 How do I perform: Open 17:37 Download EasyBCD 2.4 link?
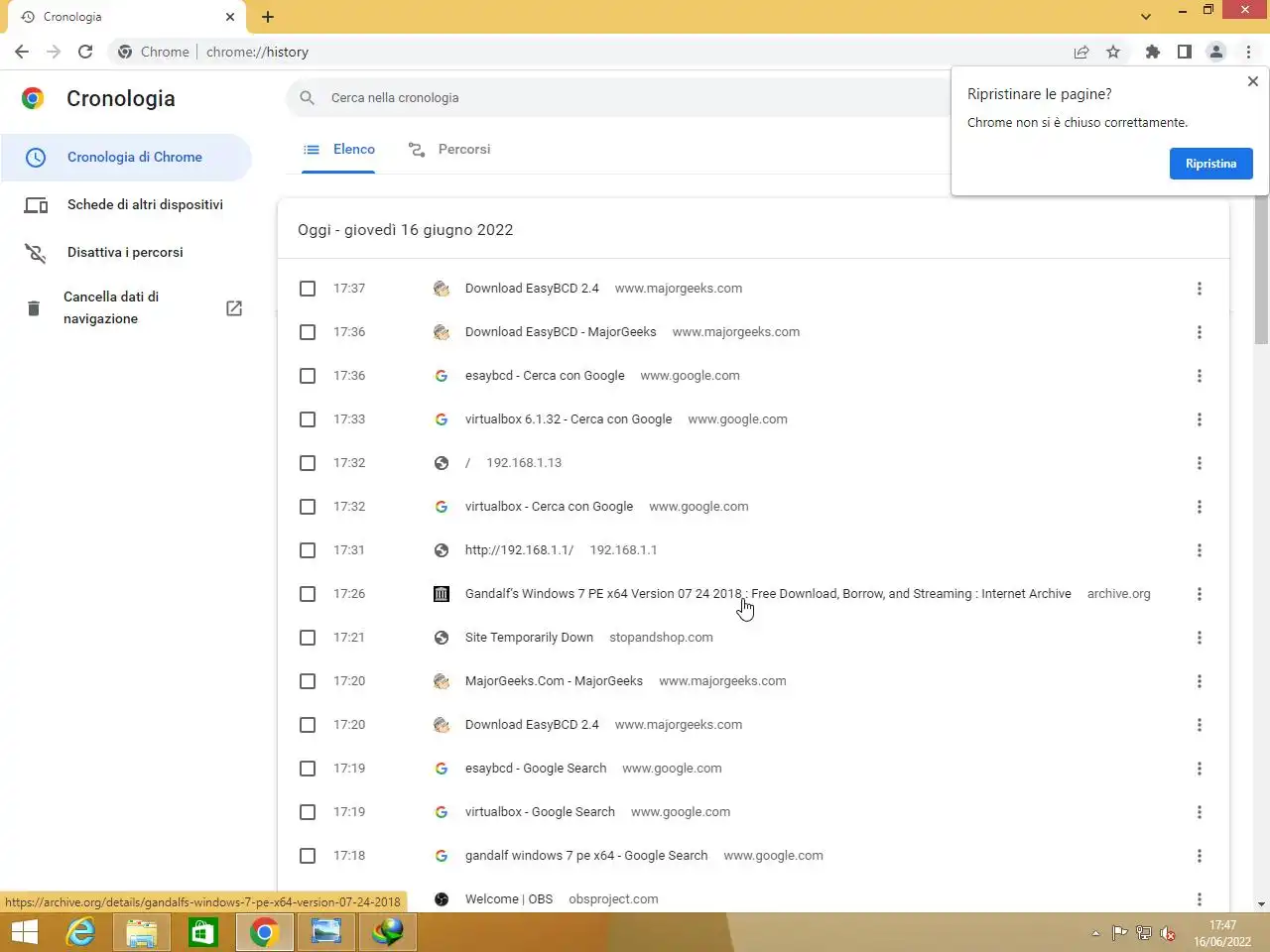click(532, 289)
